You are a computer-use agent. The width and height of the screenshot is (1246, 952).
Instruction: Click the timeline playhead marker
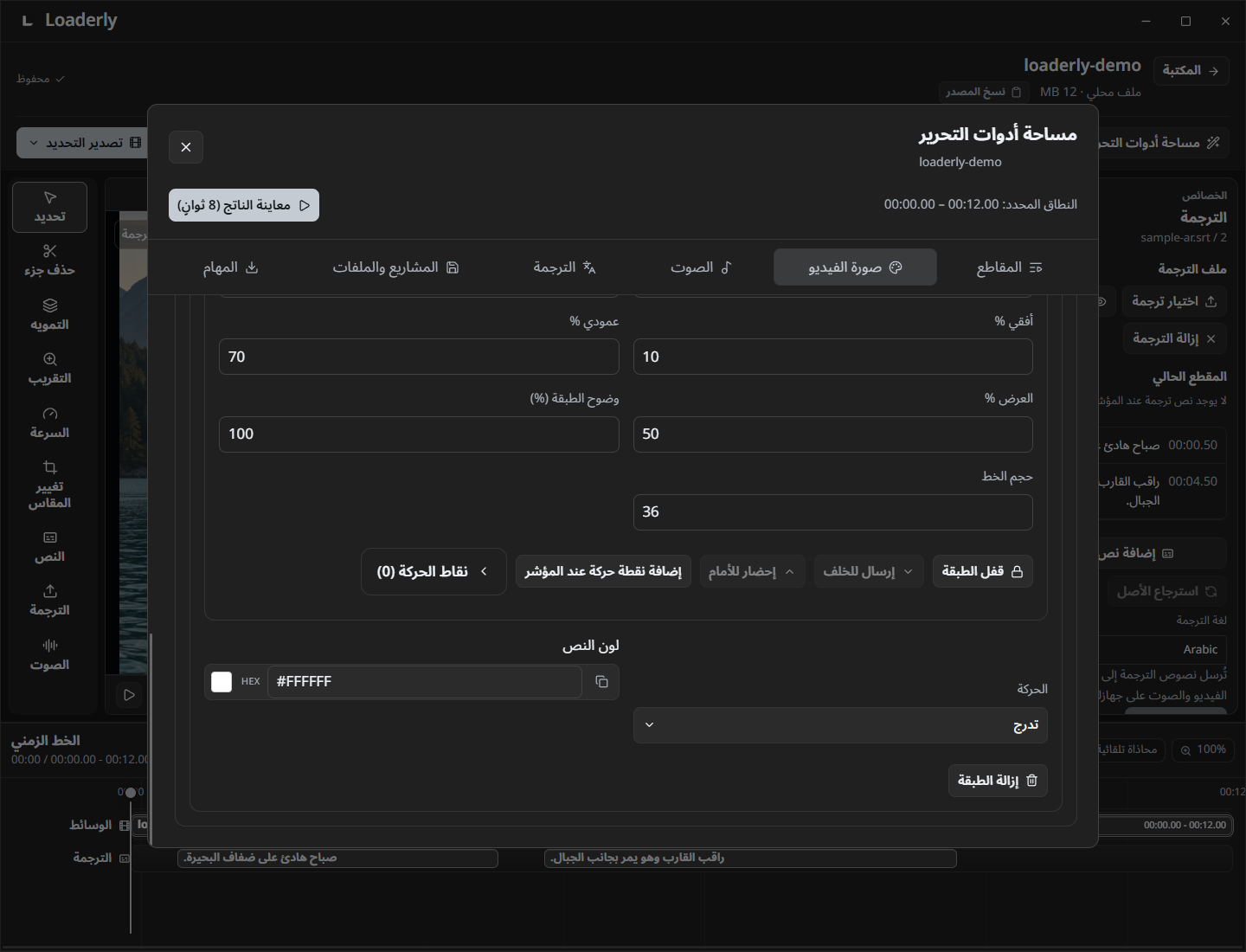131,793
